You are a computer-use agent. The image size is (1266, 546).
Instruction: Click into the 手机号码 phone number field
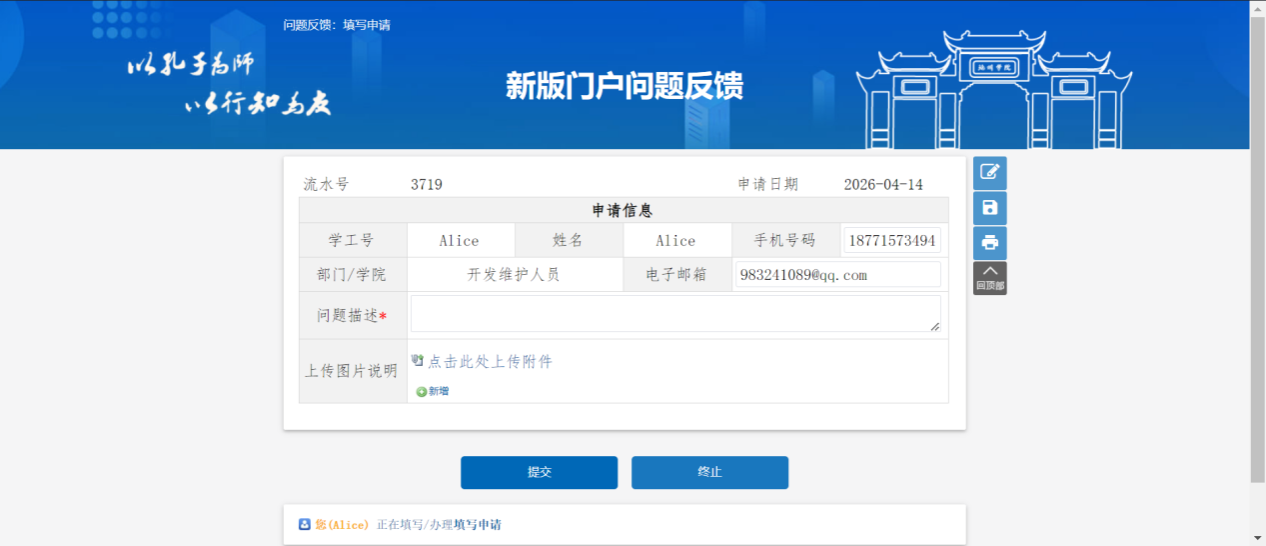click(x=891, y=241)
